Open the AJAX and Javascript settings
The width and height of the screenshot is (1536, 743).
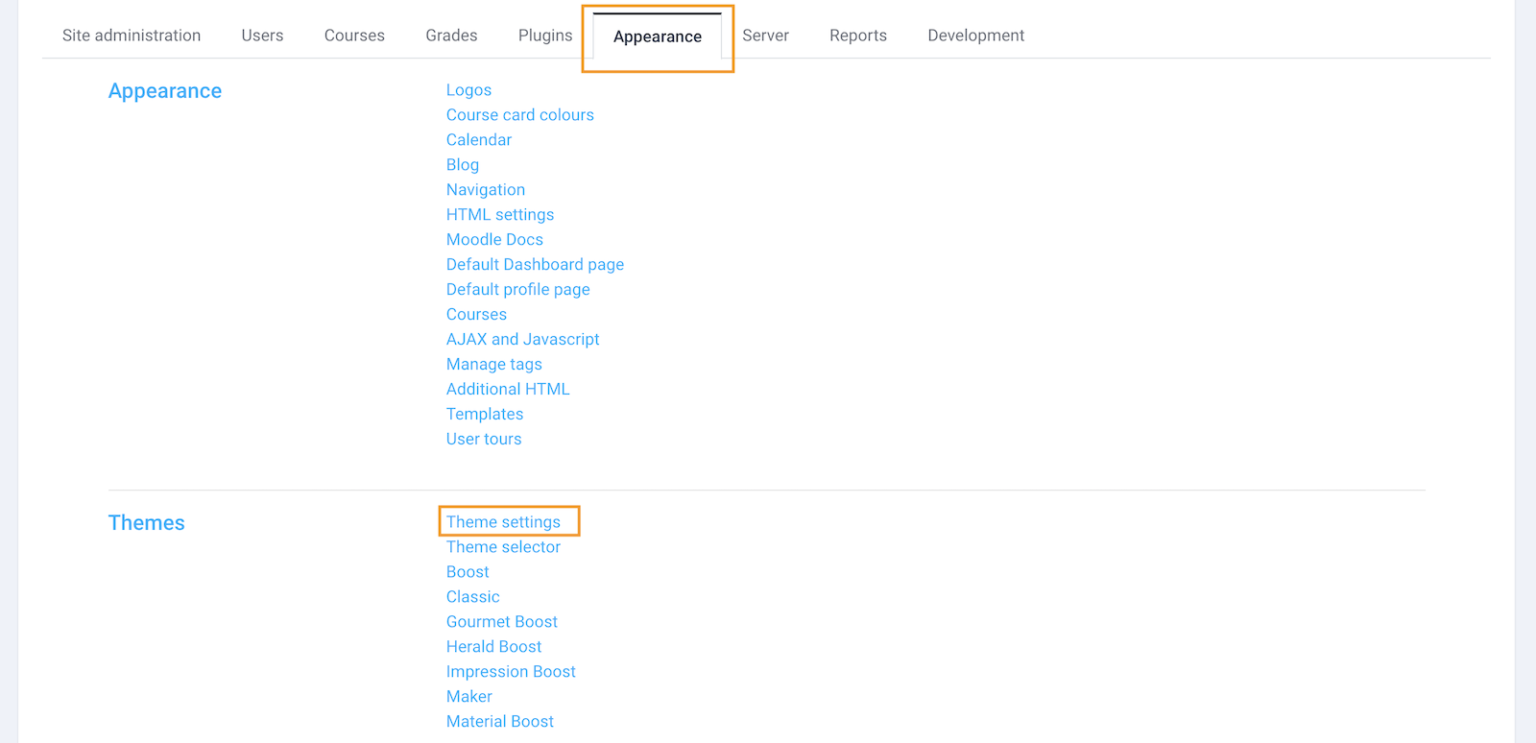pos(522,339)
